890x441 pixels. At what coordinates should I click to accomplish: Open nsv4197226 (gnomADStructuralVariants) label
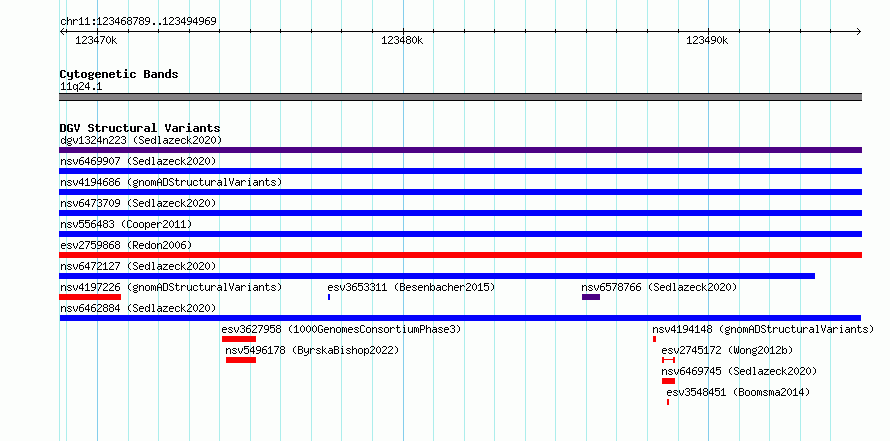pos(171,287)
